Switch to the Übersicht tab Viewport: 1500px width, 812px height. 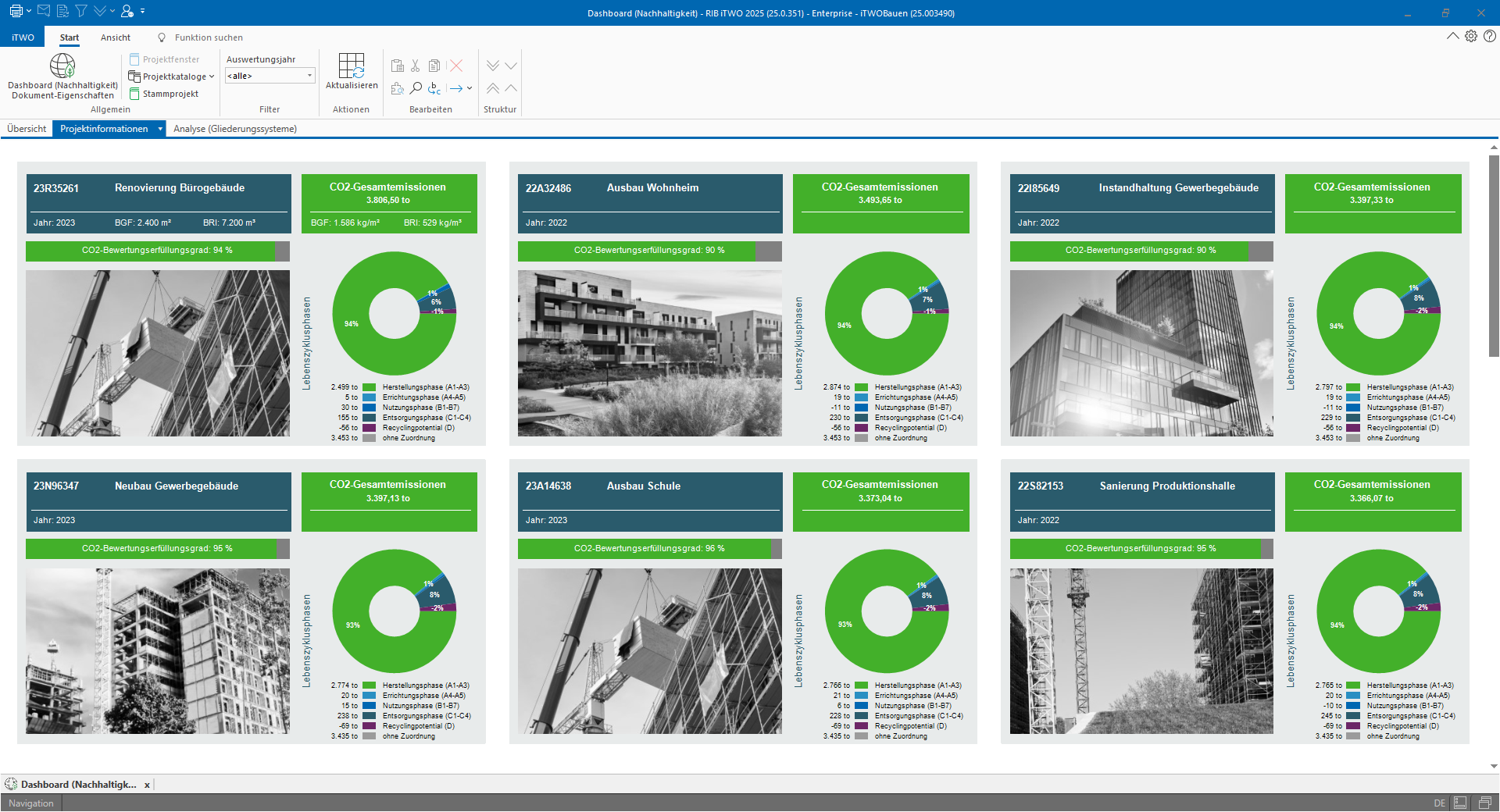27,129
